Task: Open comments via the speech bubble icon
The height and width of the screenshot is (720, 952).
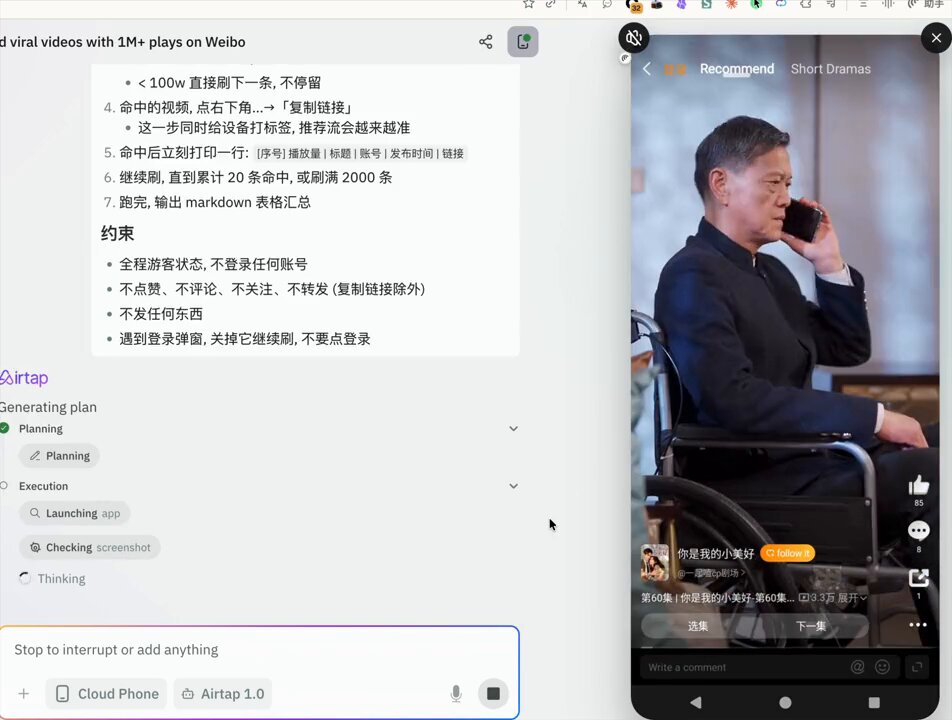Action: [919, 531]
